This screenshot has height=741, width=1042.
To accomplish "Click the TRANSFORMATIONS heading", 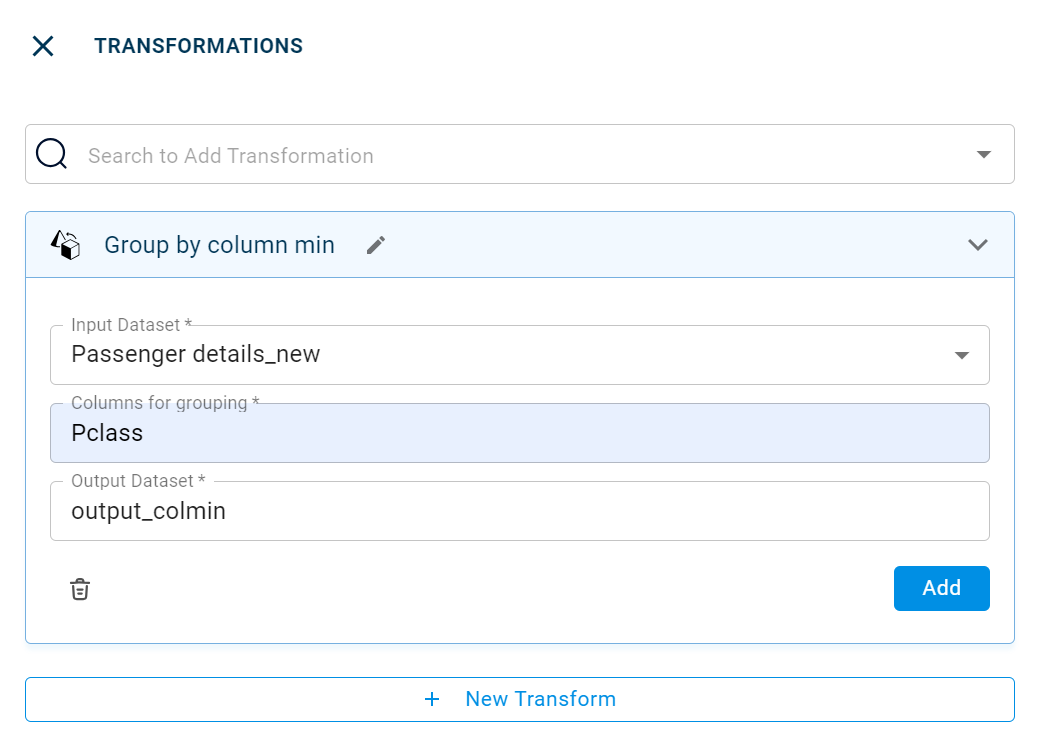I will click(x=198, y=46).
